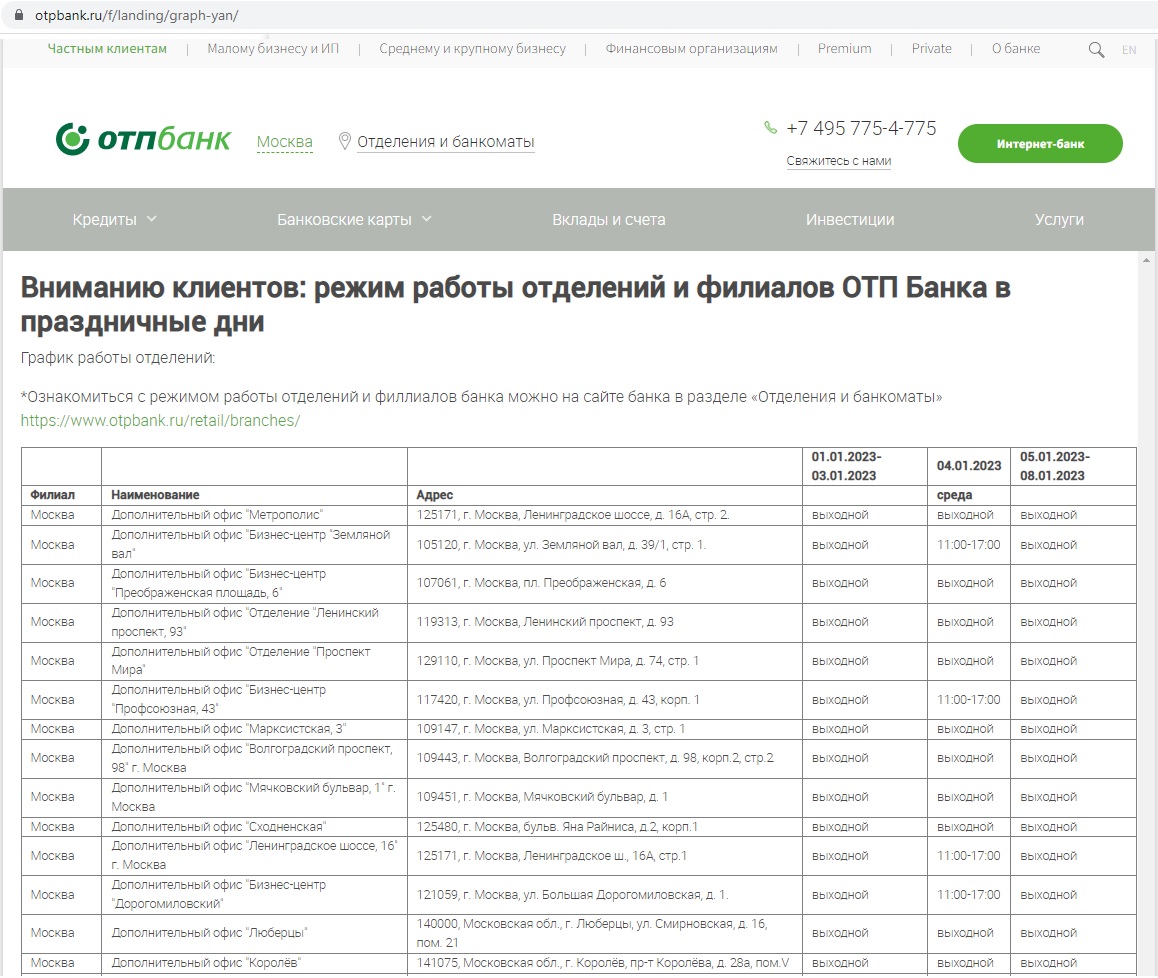Image resolution: width=1158 pixels, height=978 pixels.
Task: Open the Вклады и счета menu
Action: pos(609,219)
